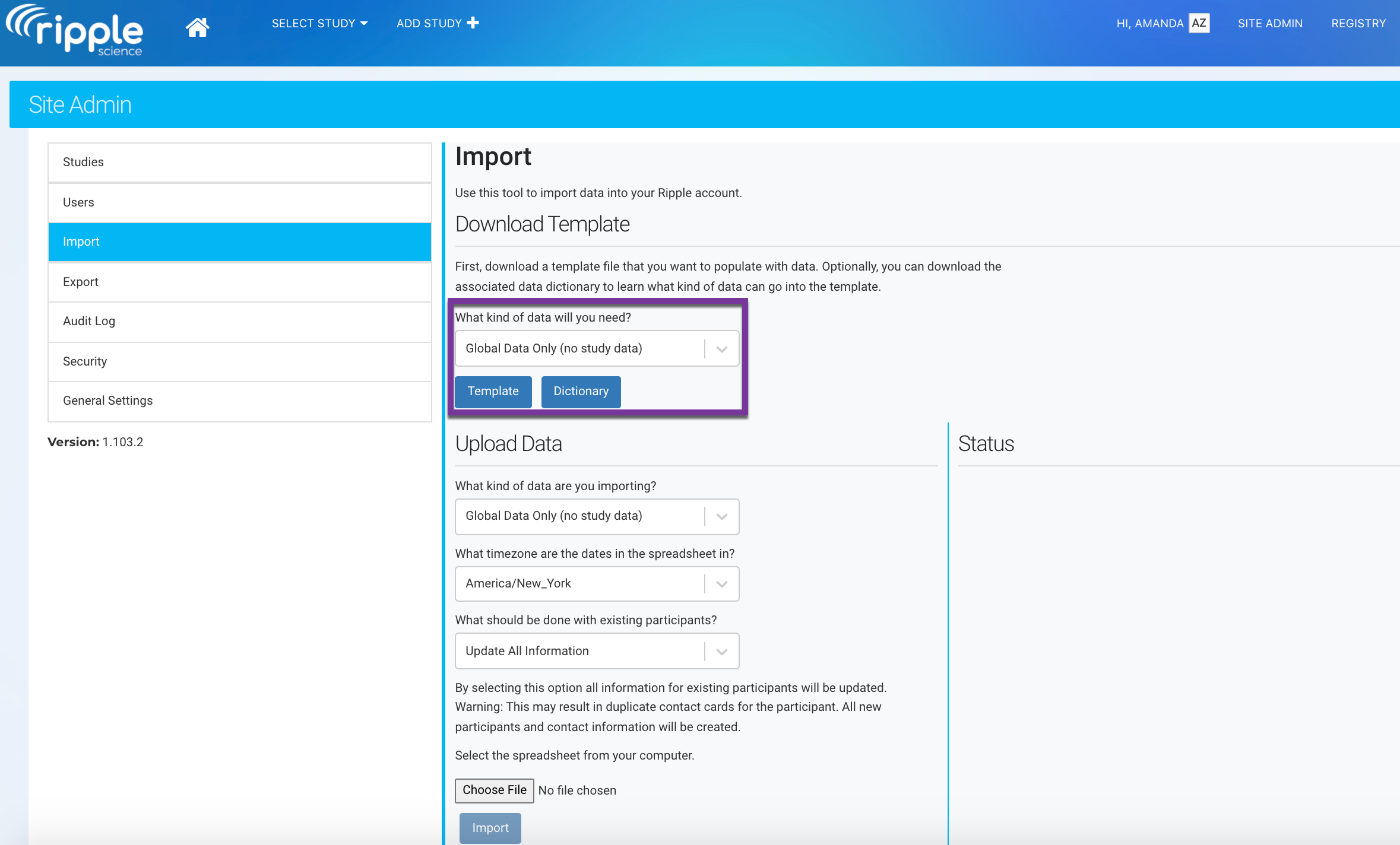Click the Registry link in header
Image resolution: width=1400 pixels, height=845 pixels.
tap(1358, 23)
